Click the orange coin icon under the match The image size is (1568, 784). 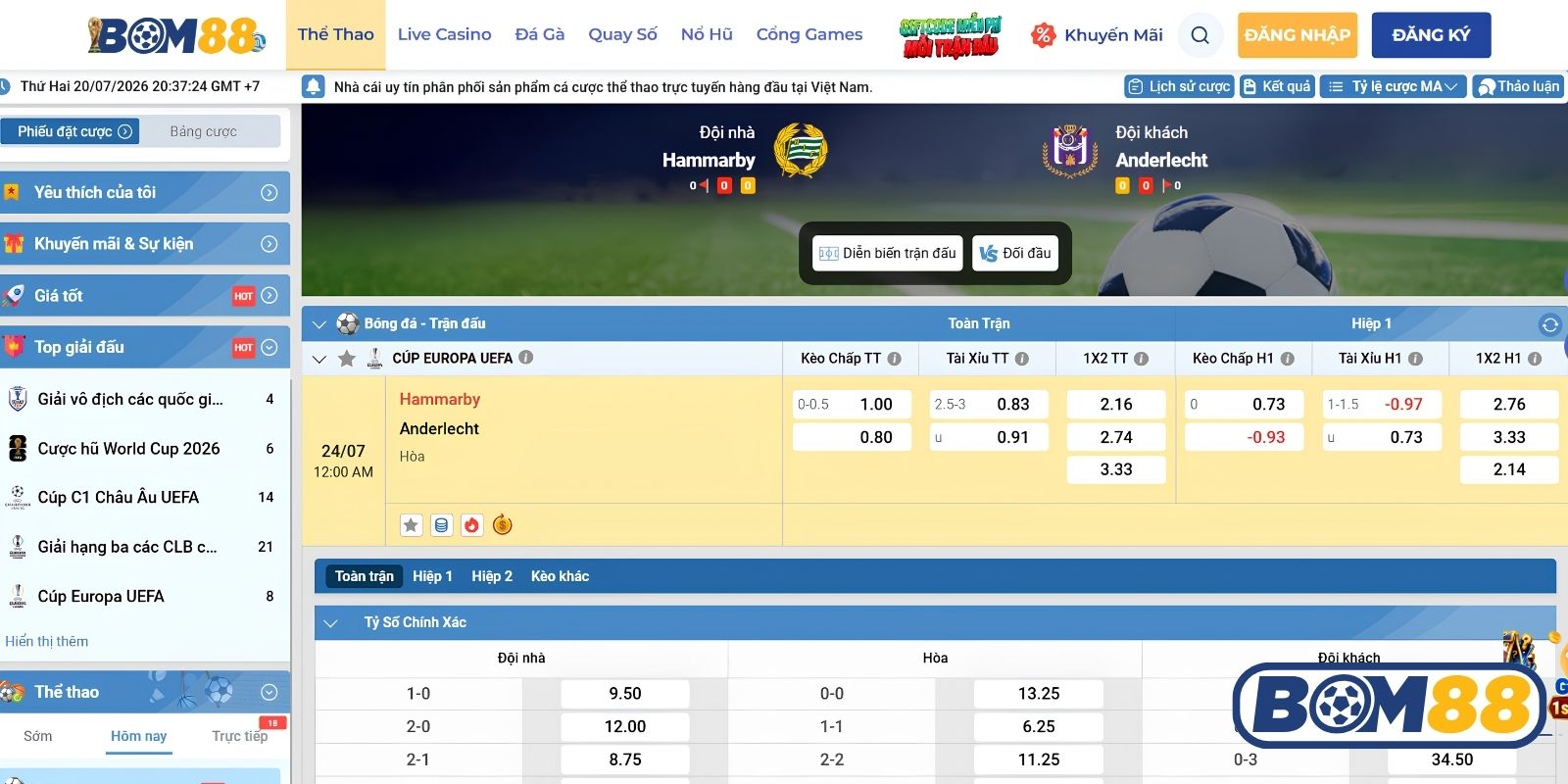click(x=502, y=525)
